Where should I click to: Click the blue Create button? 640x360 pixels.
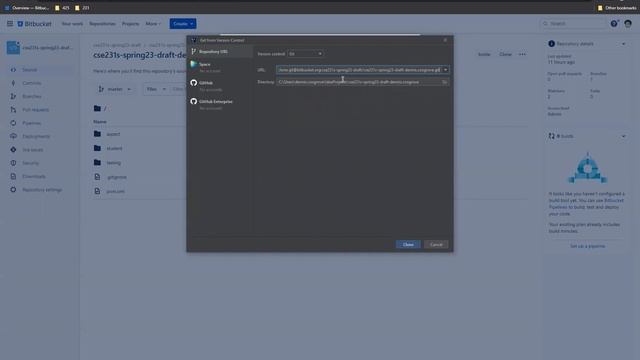(x=183, y=24)
